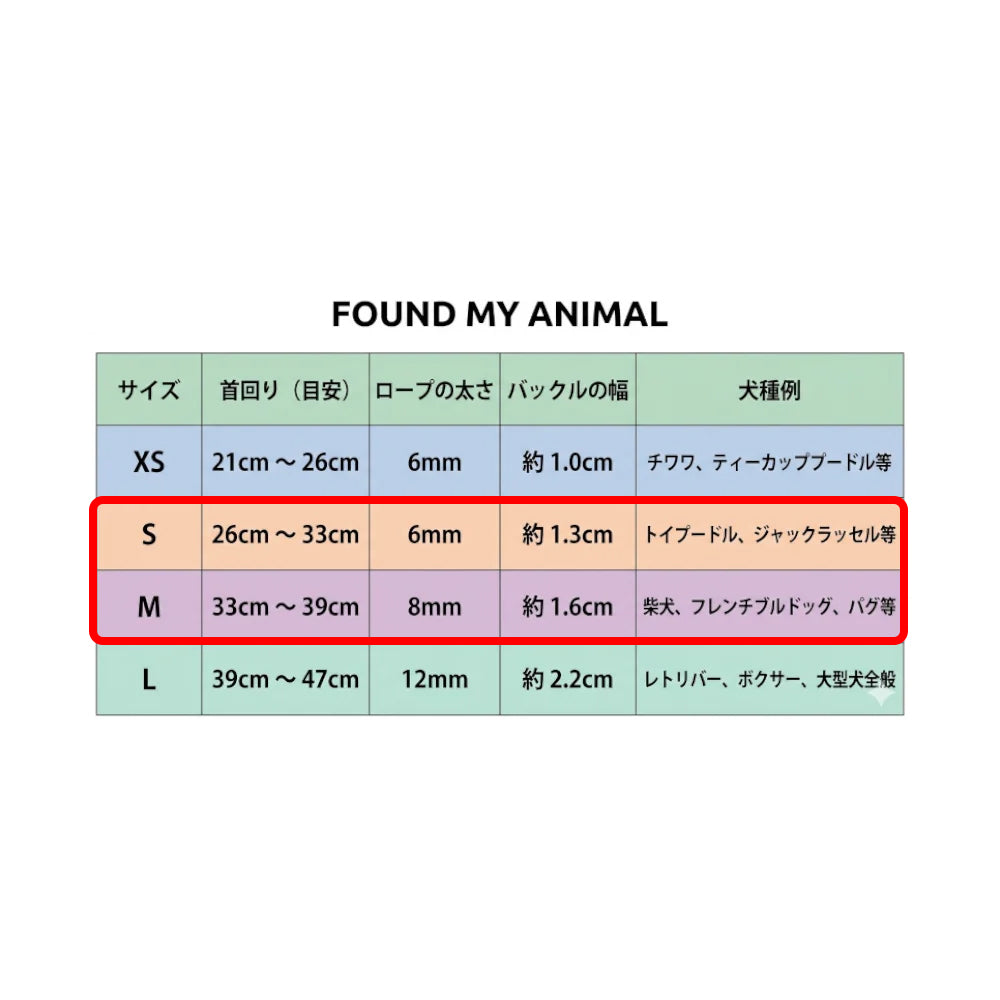Click the FOUND MY ANIMAL title
Image resolution: width=1000 pixels, height=1000 pixels.
[499, 314]
